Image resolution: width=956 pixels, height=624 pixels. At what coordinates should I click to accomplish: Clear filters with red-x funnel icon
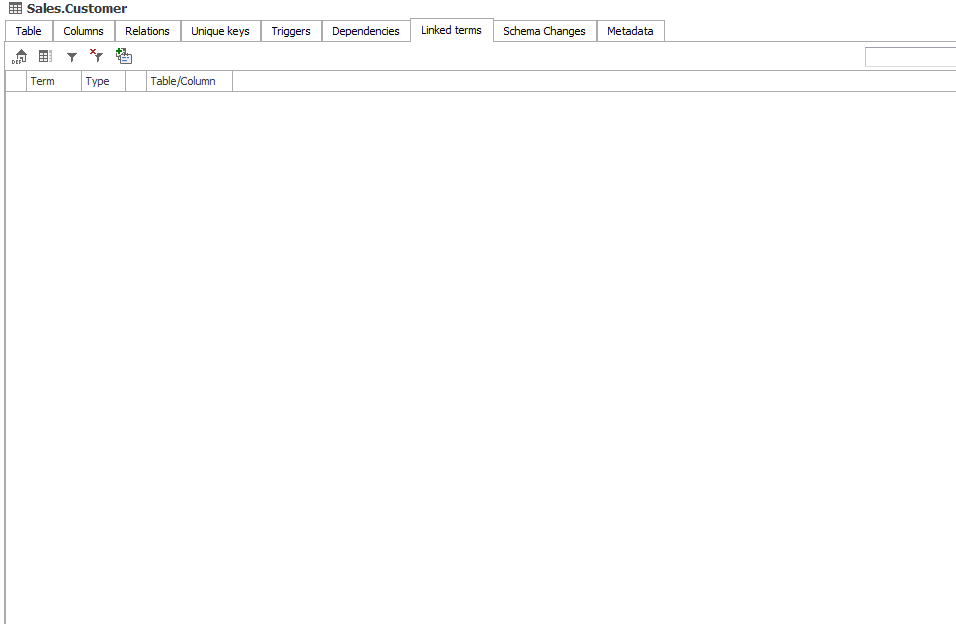(x=97, y=57)
